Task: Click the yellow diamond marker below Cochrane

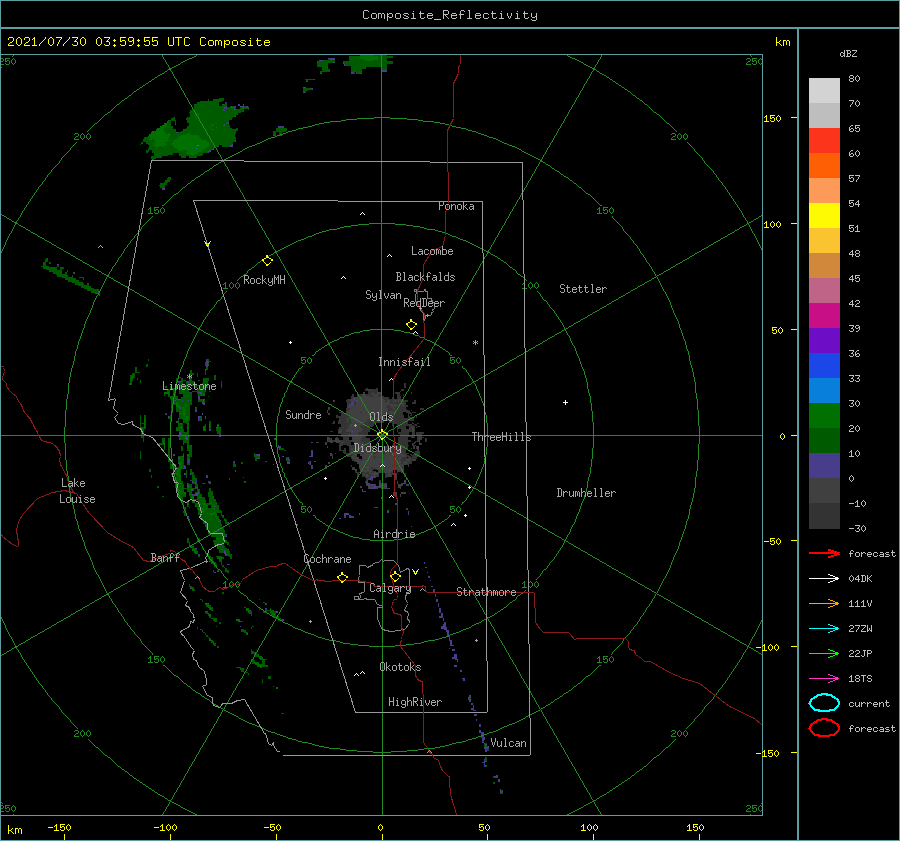Action: 342,577
